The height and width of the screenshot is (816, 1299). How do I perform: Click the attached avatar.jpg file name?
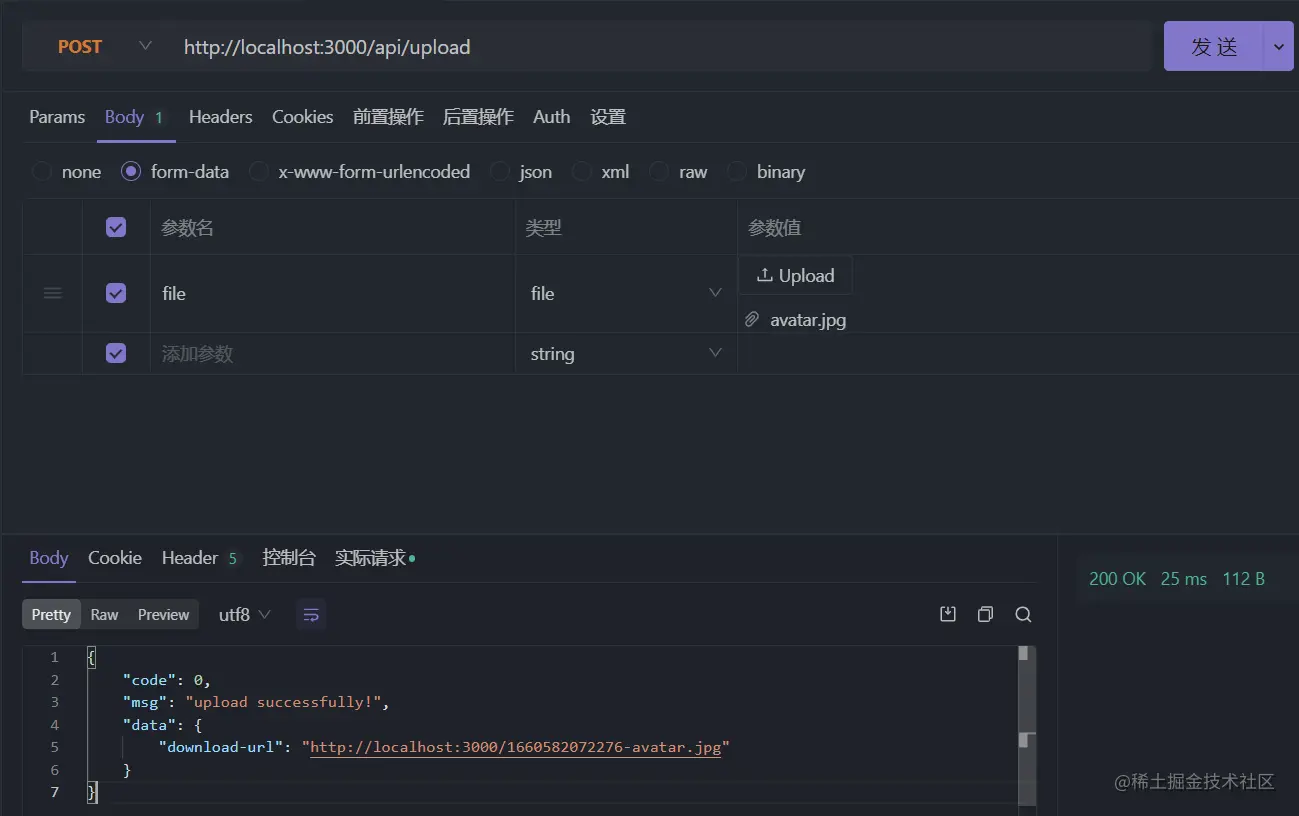coord(808,320)
